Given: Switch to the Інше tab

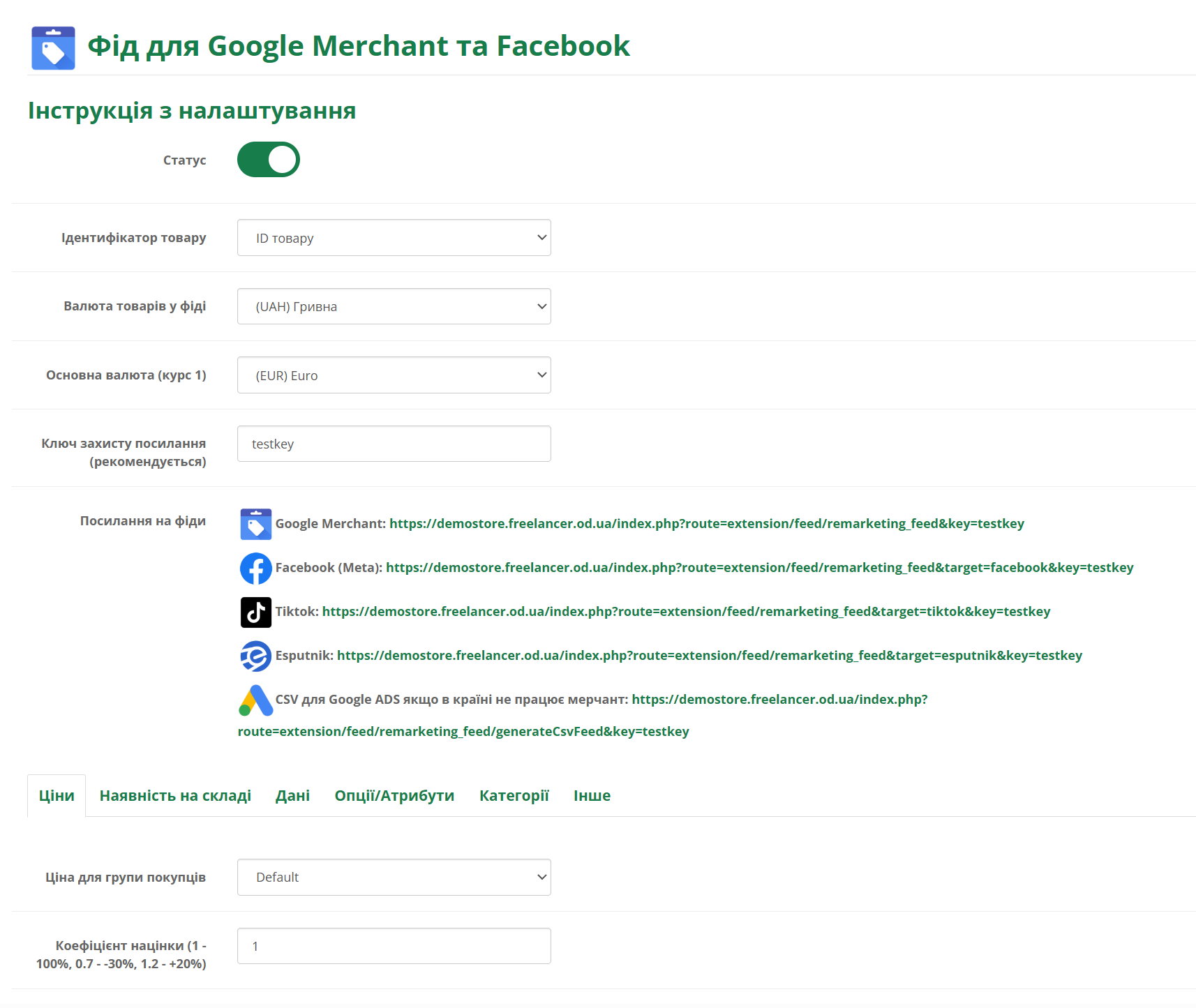Looking at the screenshot, I should tap(592, 795).
